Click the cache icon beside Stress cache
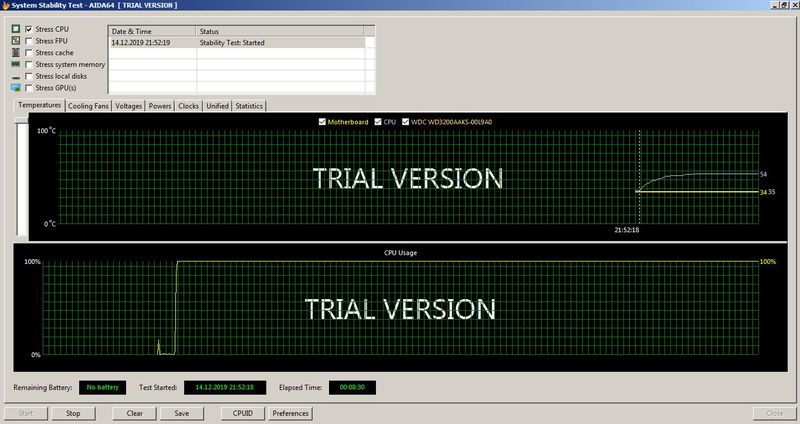 click(x=16, y=53)
